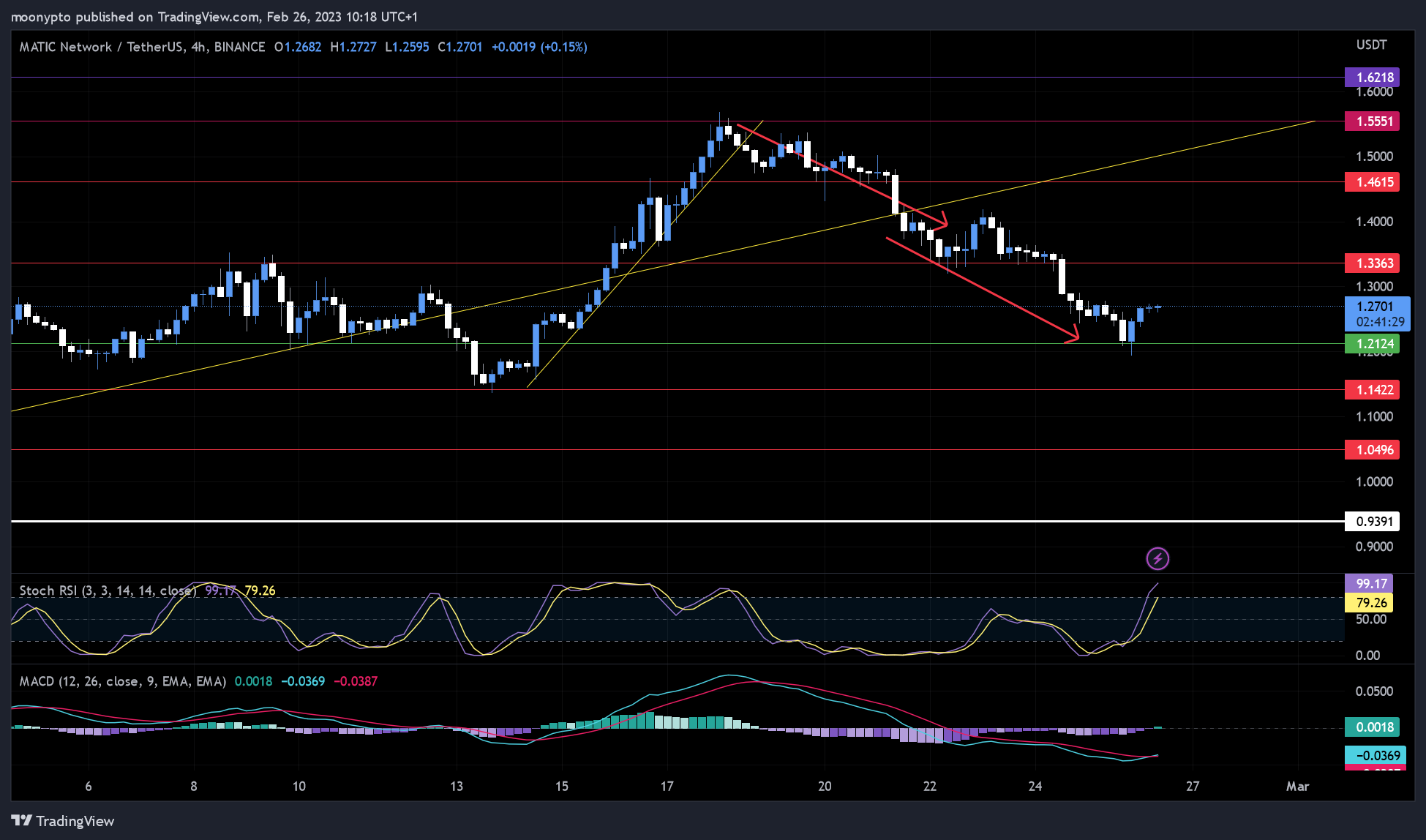
Task: Click the date label 17 on time axis
Action: tap(667, 787)
